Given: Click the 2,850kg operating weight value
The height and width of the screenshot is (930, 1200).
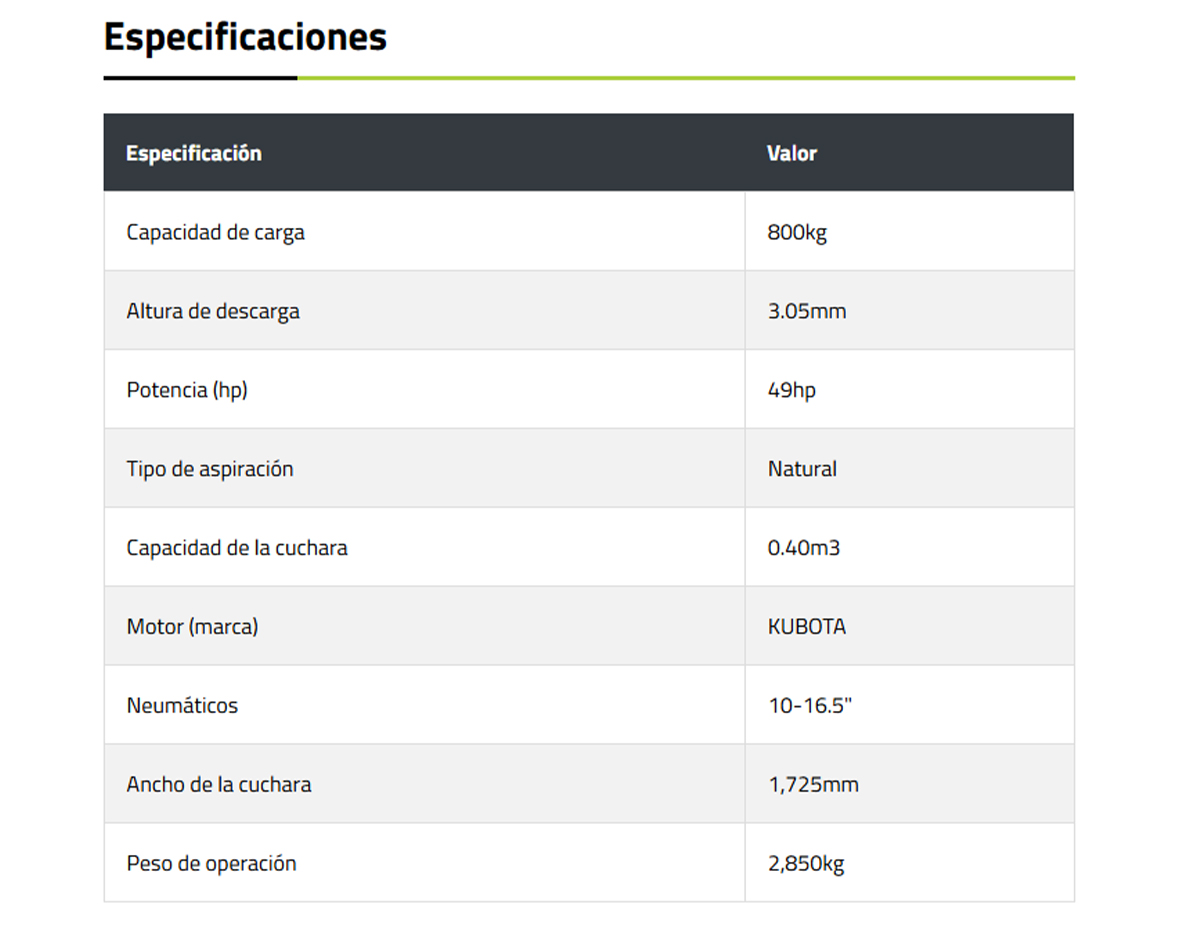Looking at the screenshot, I should 806,864.
